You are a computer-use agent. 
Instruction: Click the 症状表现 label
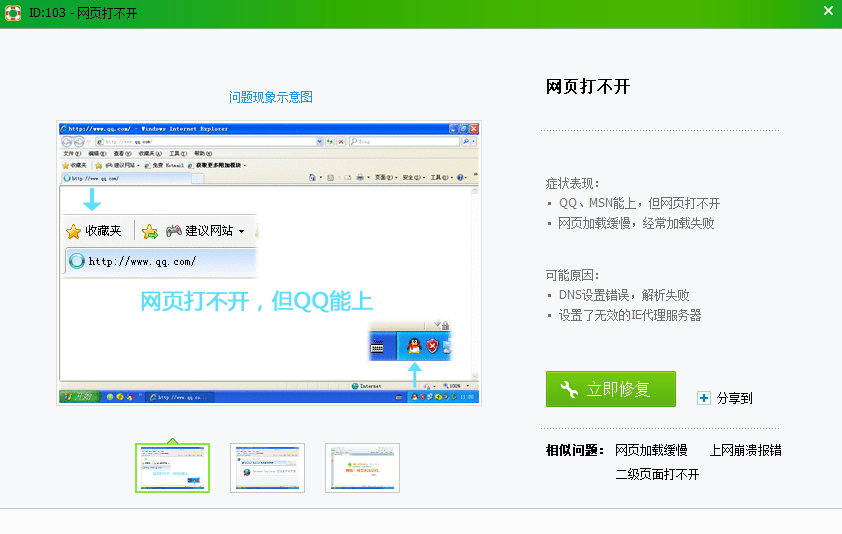click(572, 184)
